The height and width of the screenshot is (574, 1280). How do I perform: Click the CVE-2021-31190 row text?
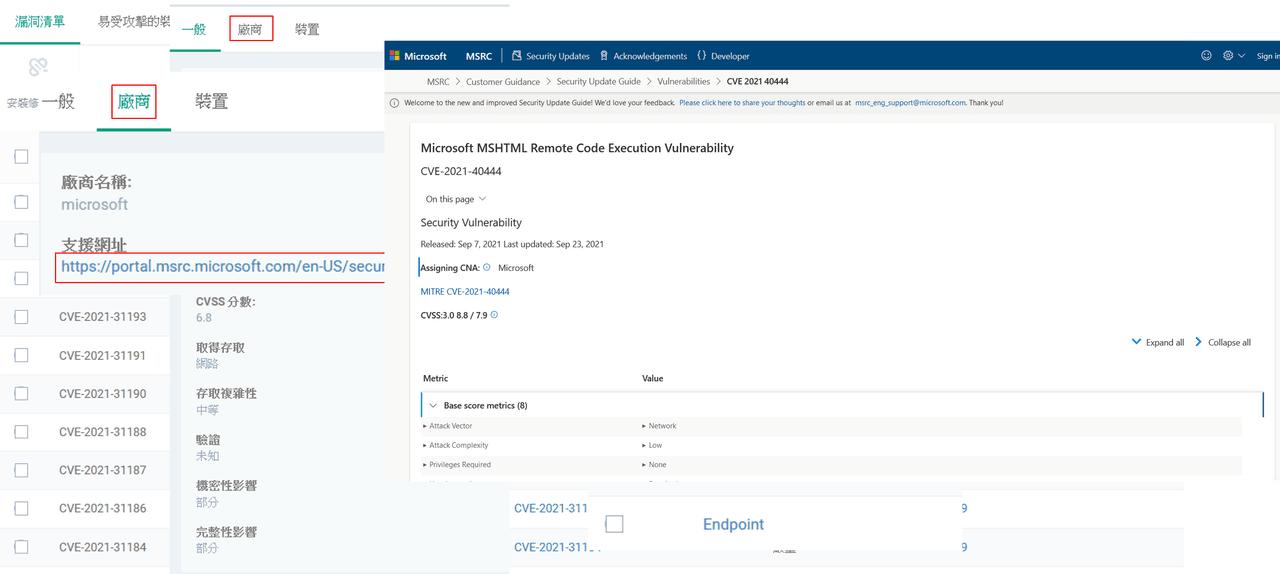(102, 394)
